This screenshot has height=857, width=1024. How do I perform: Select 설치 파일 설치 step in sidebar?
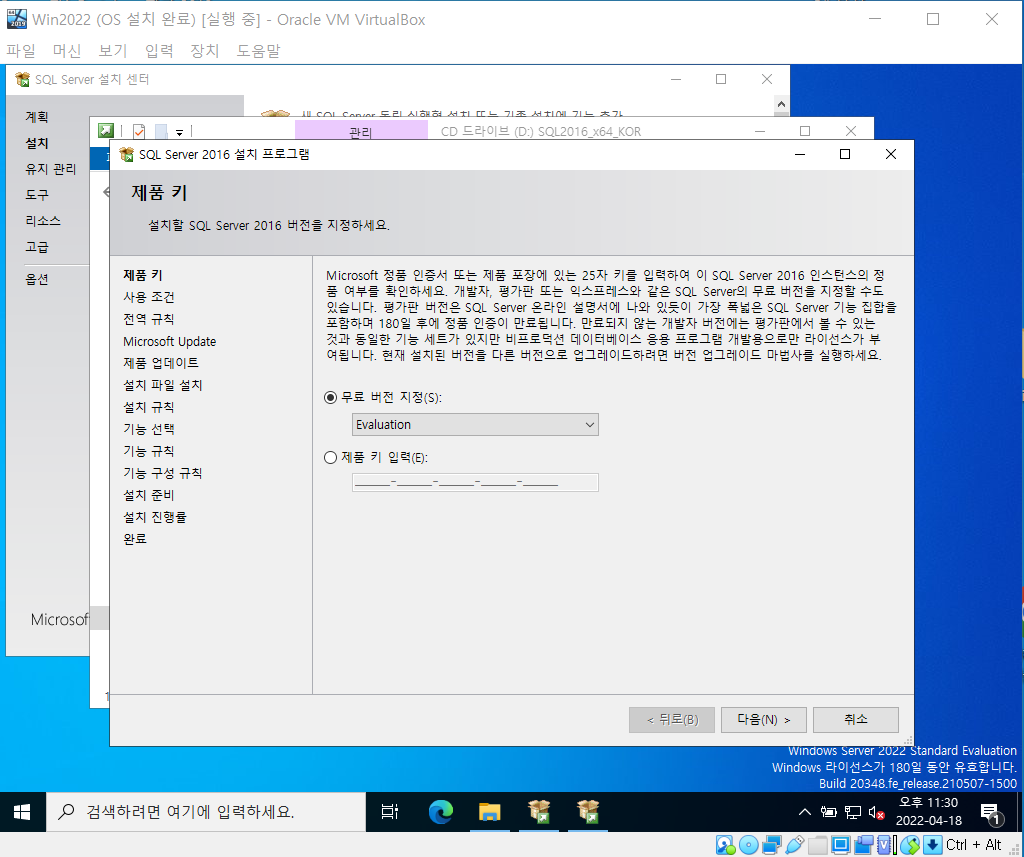pyautogui.click(x=163, y=385)
